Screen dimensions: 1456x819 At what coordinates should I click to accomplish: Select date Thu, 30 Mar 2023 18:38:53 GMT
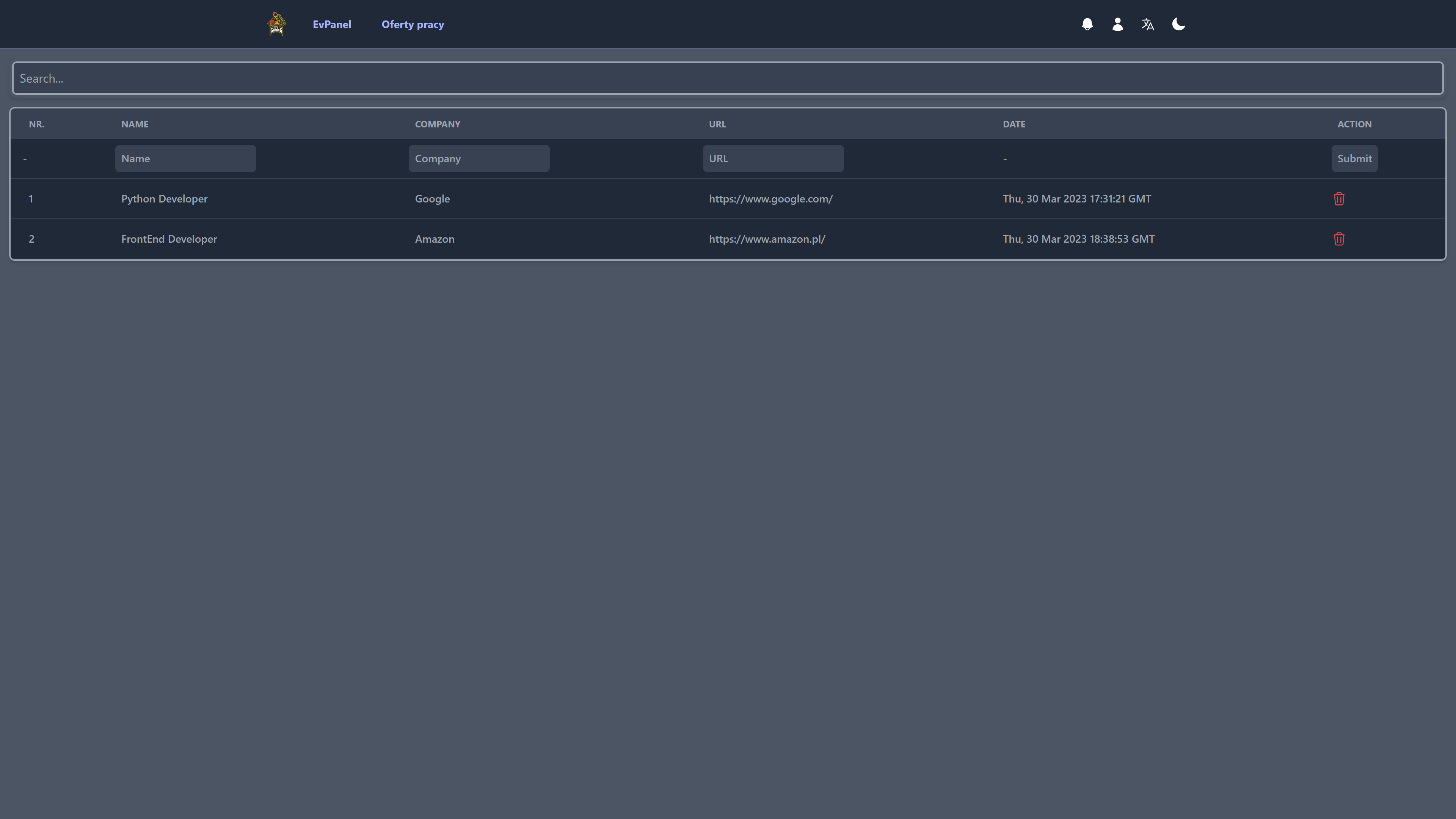tap(1078, 239)
